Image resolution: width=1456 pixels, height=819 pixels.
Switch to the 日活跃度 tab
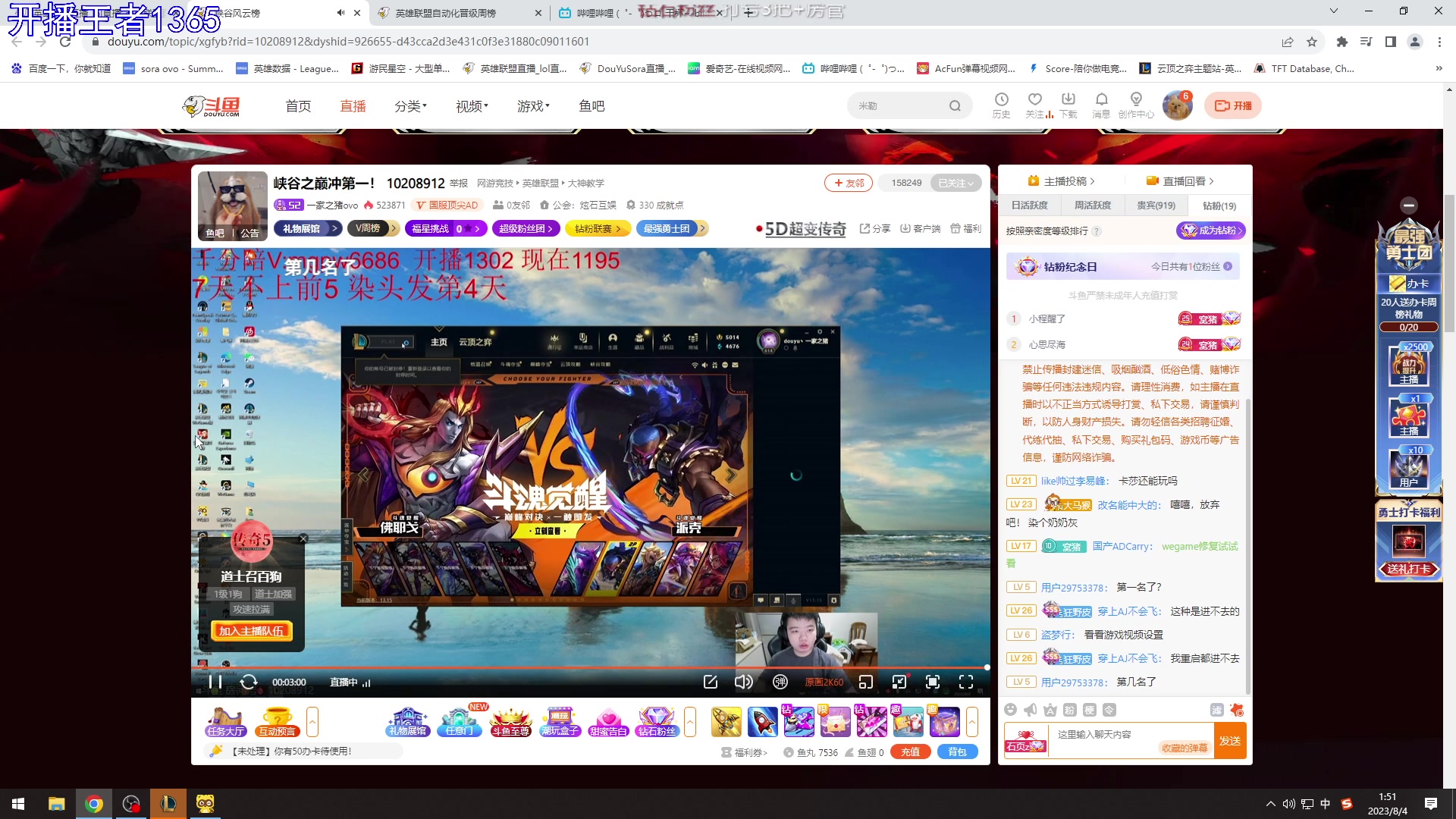point(1029,206)
